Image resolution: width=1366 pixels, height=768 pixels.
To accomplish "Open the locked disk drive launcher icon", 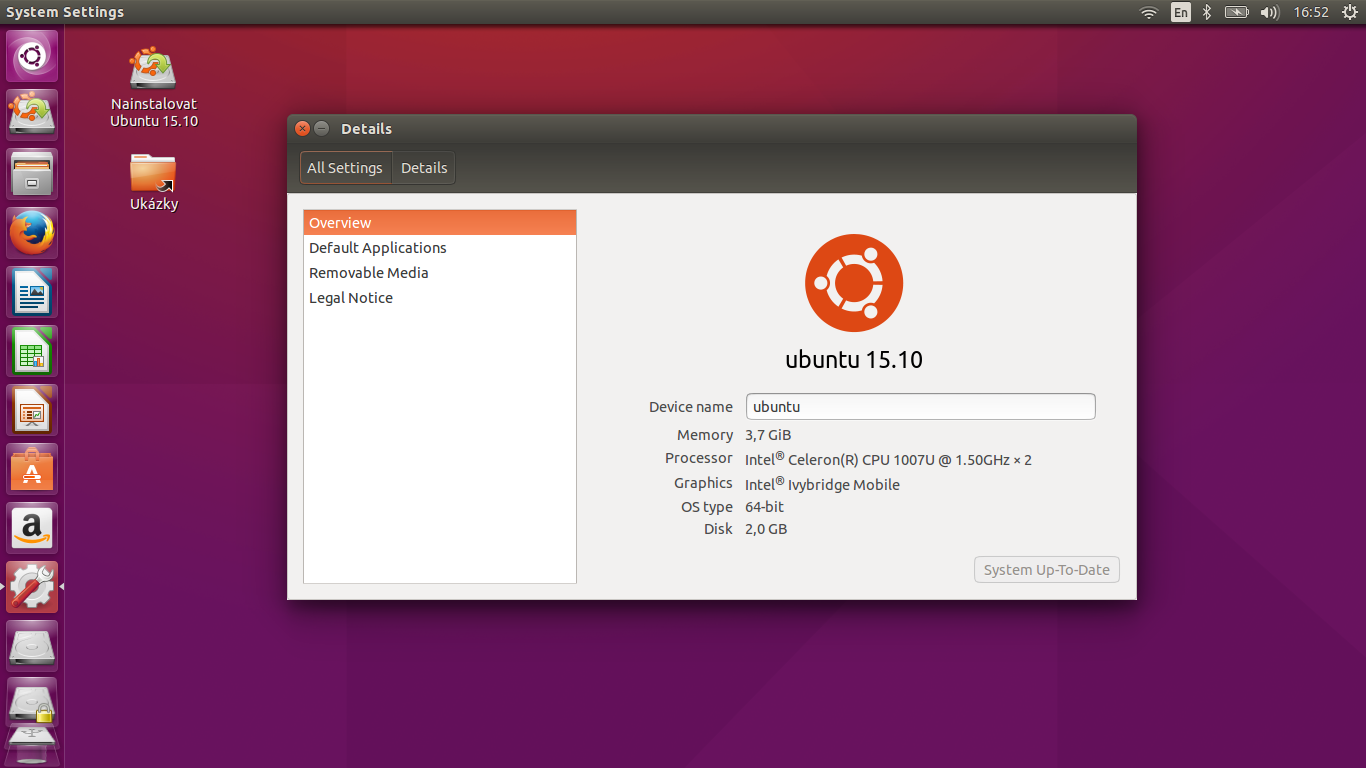I will 33,703.
